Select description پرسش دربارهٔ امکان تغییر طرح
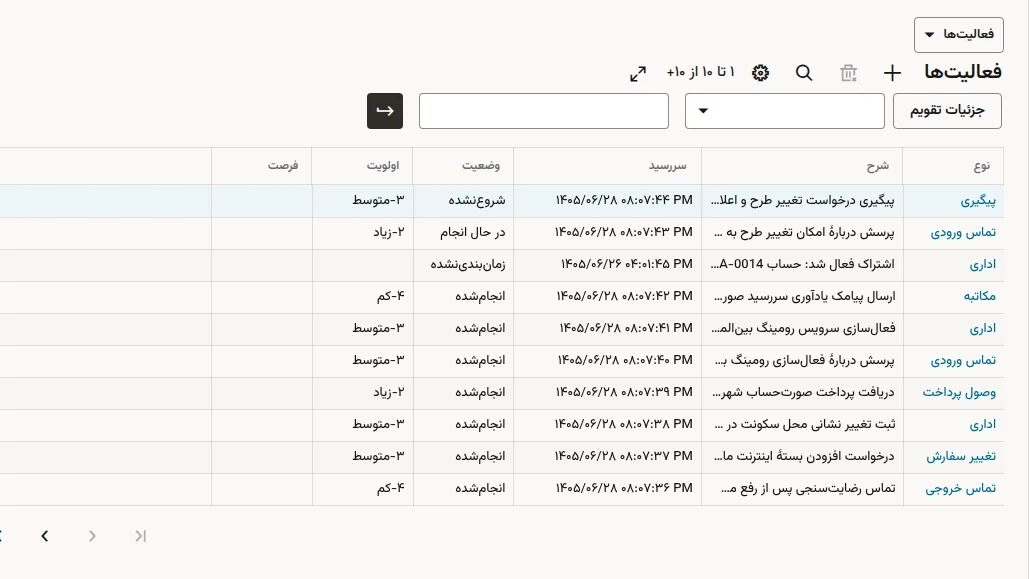The image size is (1029, 579). (804, 232)
